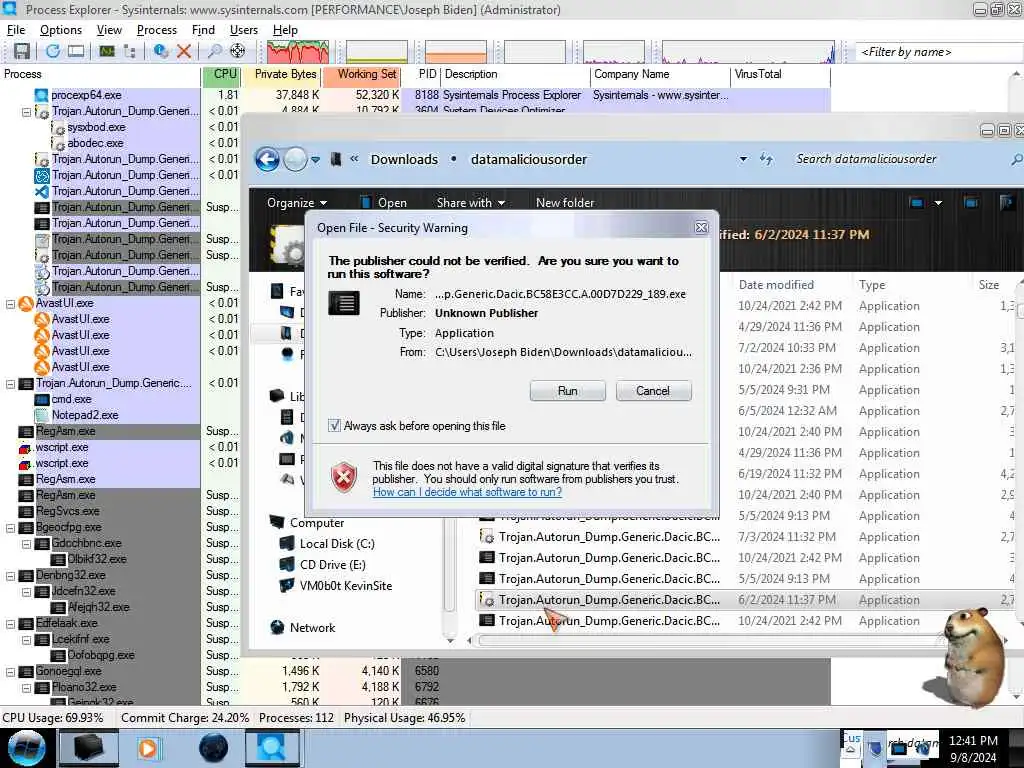Collapse the Edfelaak.exe process tree
The height and width of the screenshot is (768, 1024).
[x=10, y=624]
